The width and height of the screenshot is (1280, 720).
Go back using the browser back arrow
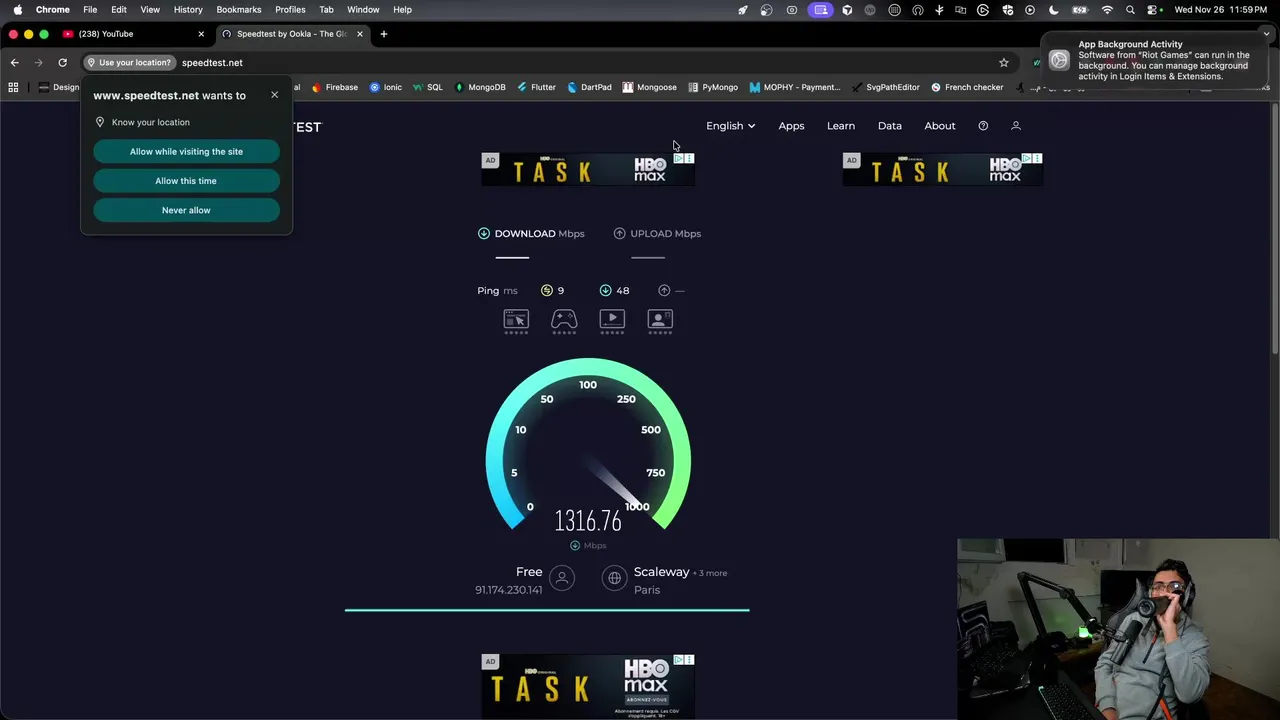(x=14, y=62)
